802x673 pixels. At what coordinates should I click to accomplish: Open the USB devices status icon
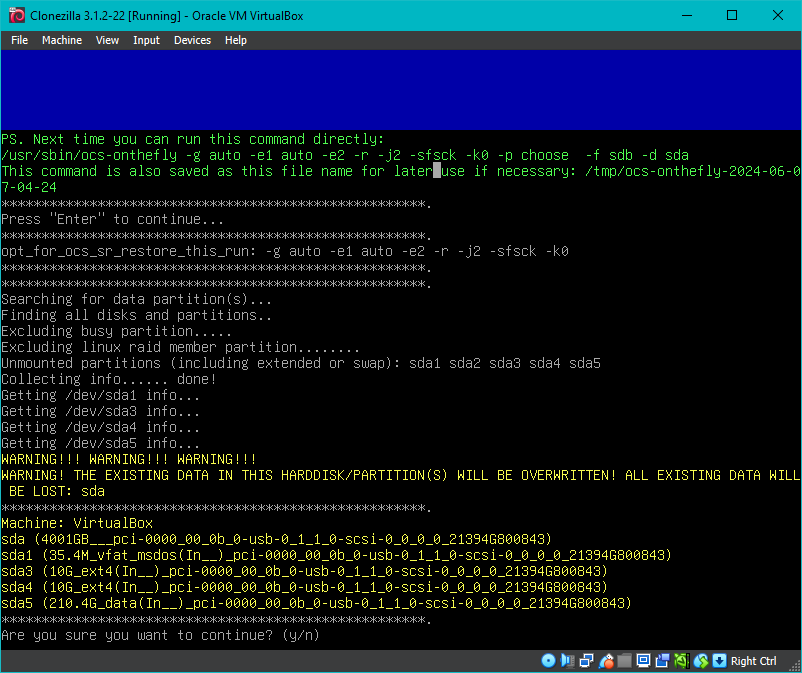(x=605, y=661)
